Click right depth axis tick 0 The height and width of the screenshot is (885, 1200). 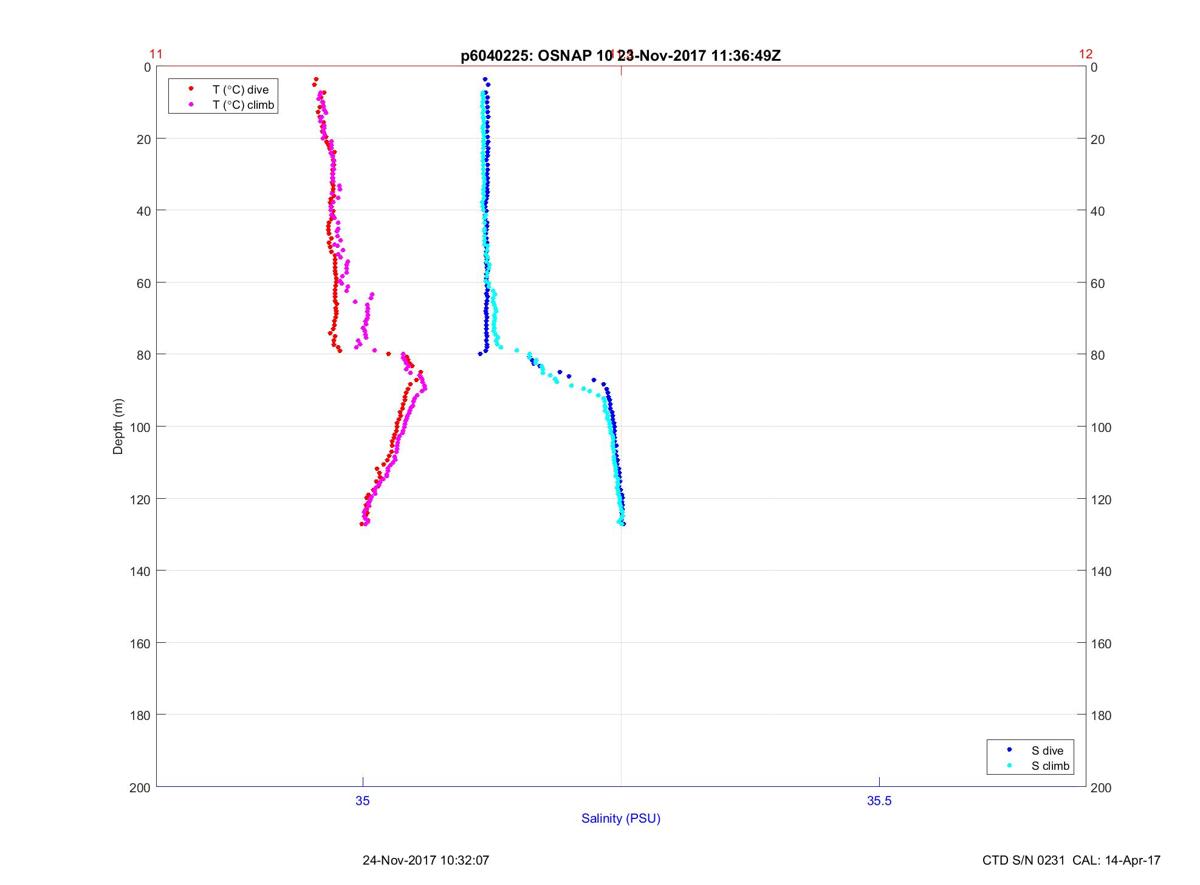1095,67
